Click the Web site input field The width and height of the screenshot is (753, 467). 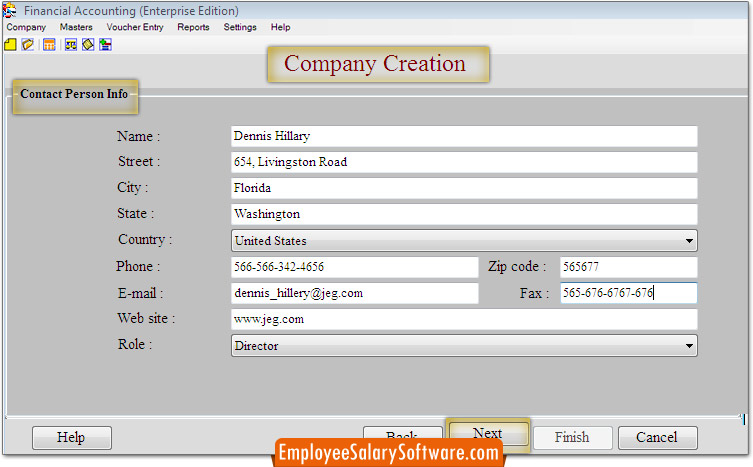click(464, 320)
